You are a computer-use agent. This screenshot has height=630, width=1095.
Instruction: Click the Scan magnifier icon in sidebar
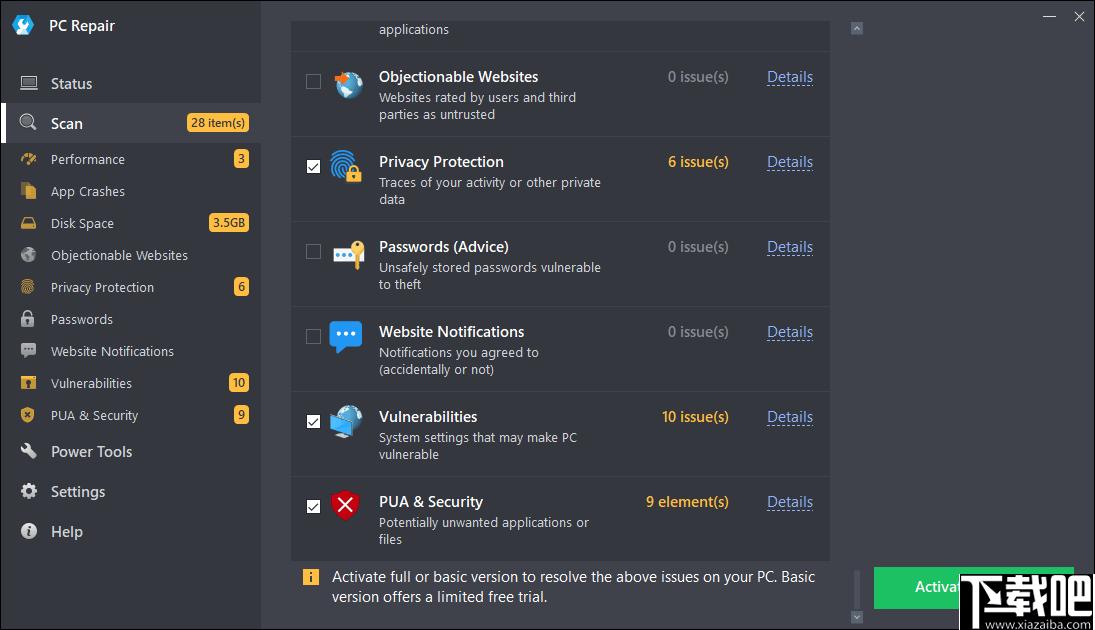28,122
